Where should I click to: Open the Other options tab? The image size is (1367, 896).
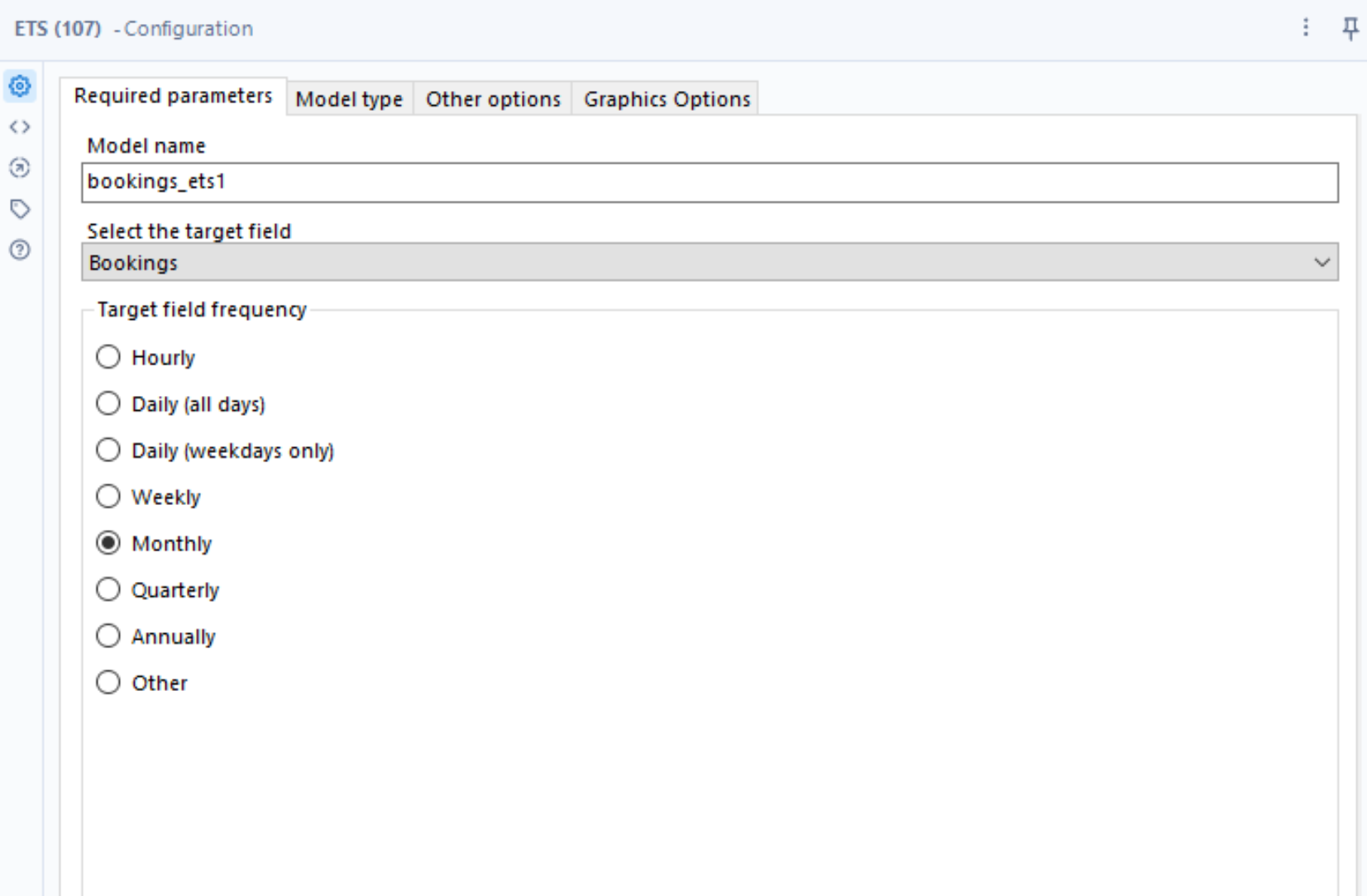(492, 98)
